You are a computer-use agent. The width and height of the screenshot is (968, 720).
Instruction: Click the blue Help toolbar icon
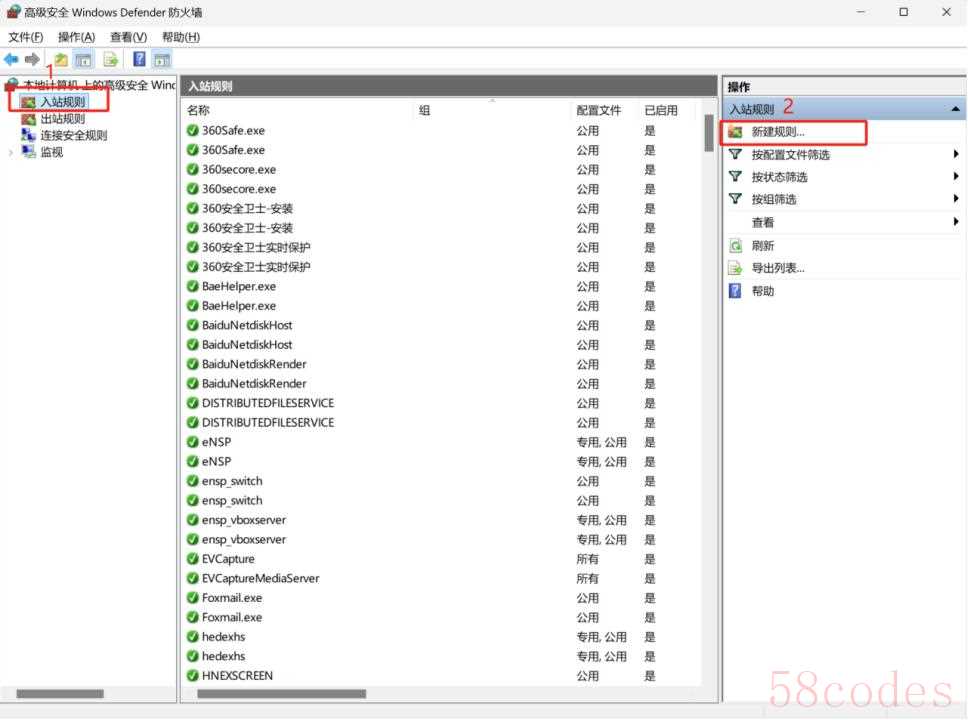point(140,59)
